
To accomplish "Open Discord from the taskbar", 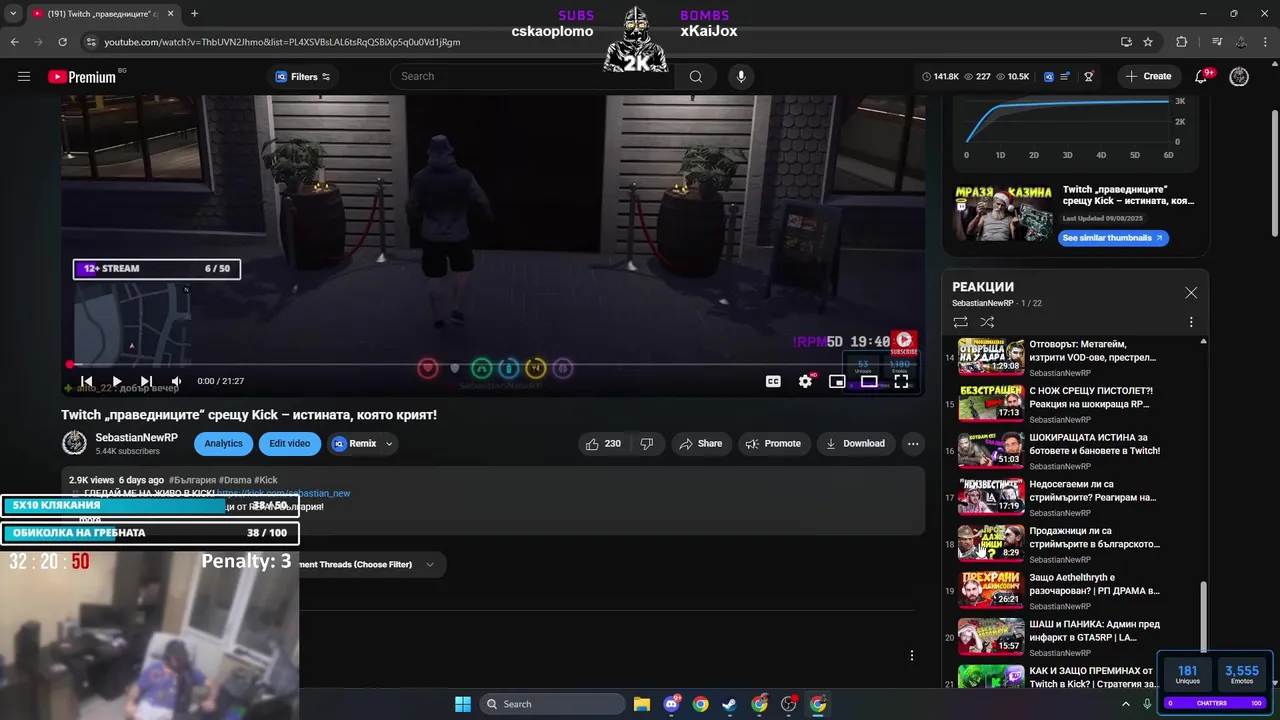I will click(671, 704).
